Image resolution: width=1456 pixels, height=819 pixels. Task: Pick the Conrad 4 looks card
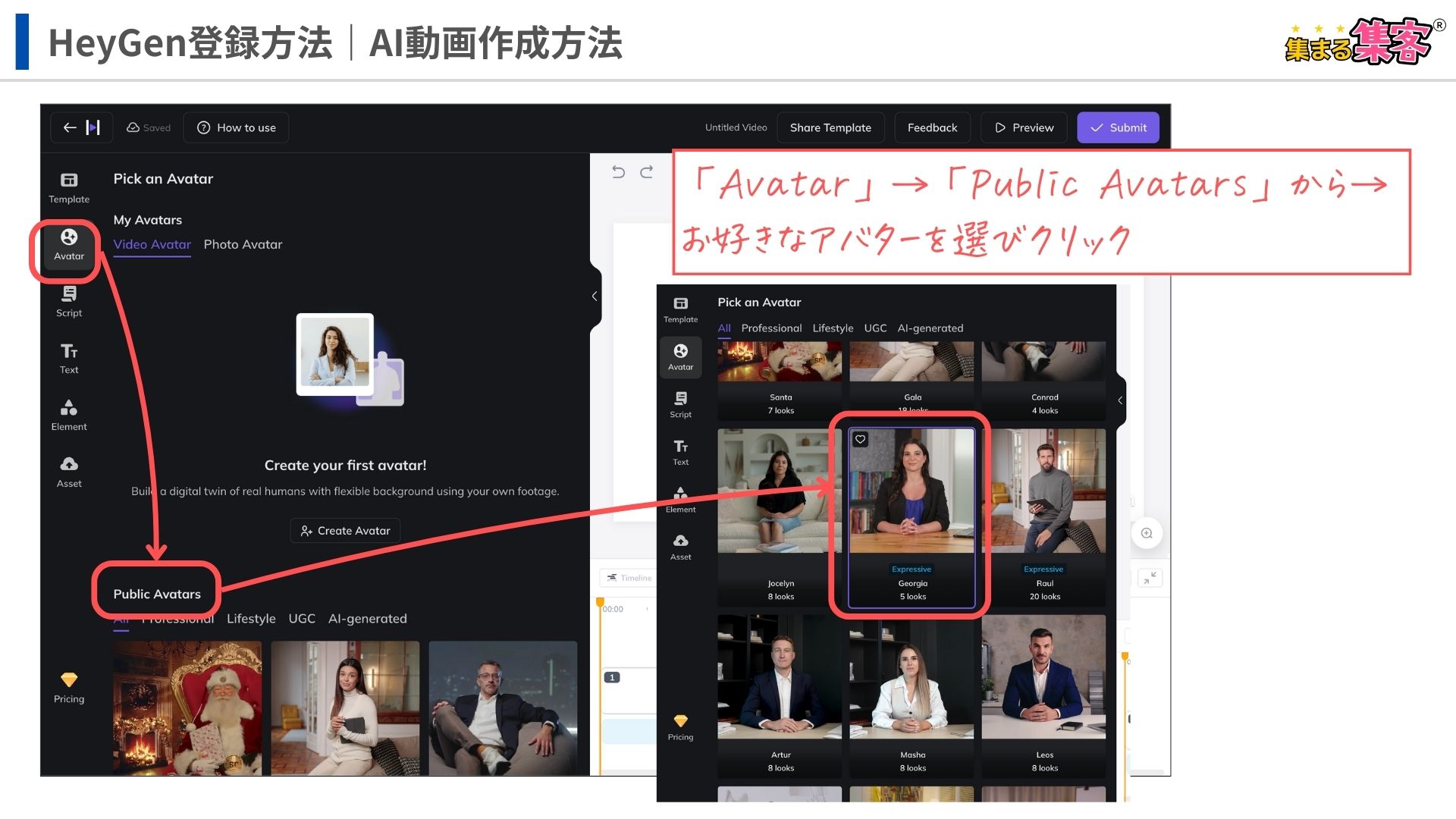(x=1043, y=380)
